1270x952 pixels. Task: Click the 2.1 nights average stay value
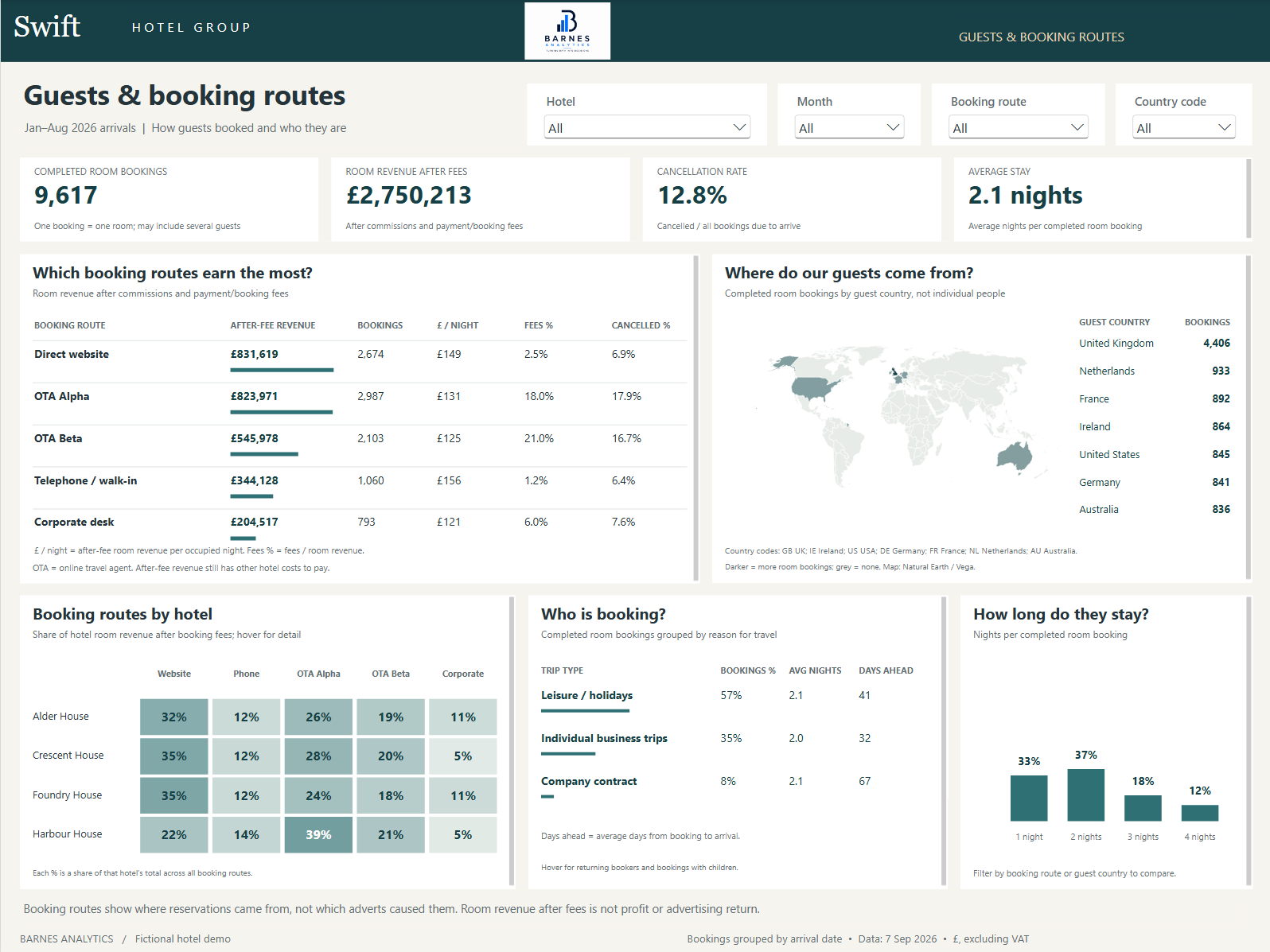pyautogui.click(x=1026, y=195)
